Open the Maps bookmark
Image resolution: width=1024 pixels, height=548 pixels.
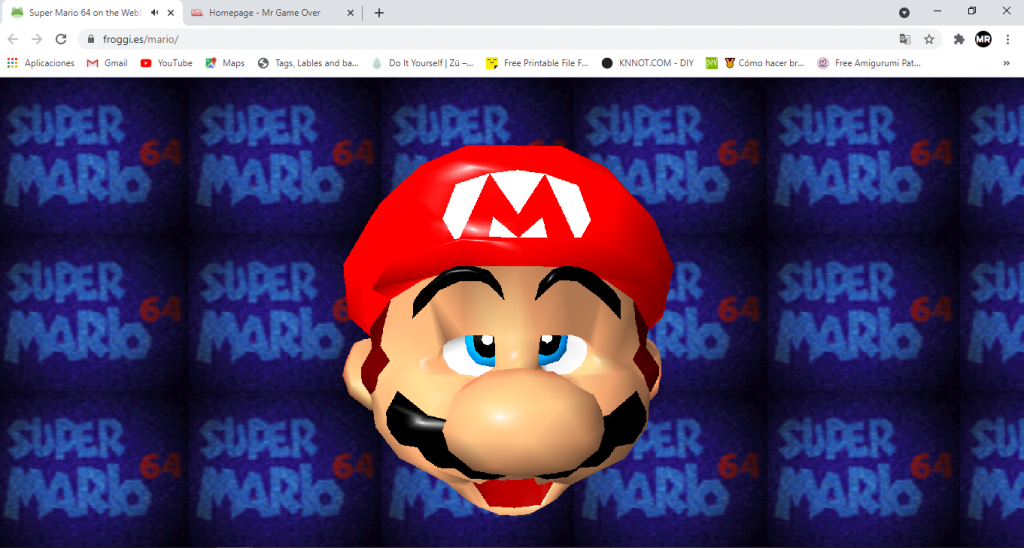click(225, 63)
